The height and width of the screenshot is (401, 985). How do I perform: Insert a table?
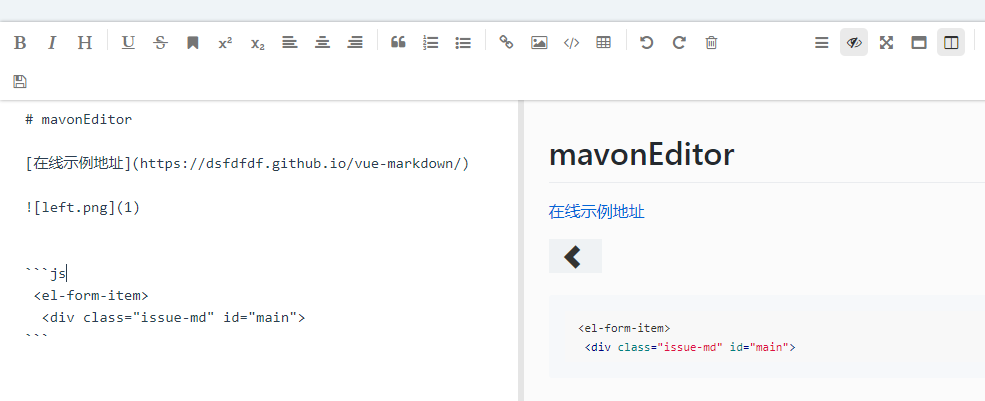[604, 43]
